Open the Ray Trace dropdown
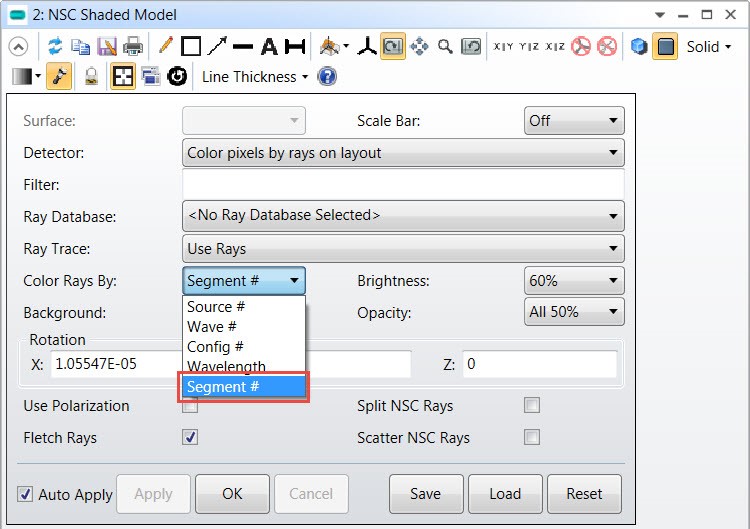Image resolution: width=750 pixels, height=529 pixels. [403, 248]
